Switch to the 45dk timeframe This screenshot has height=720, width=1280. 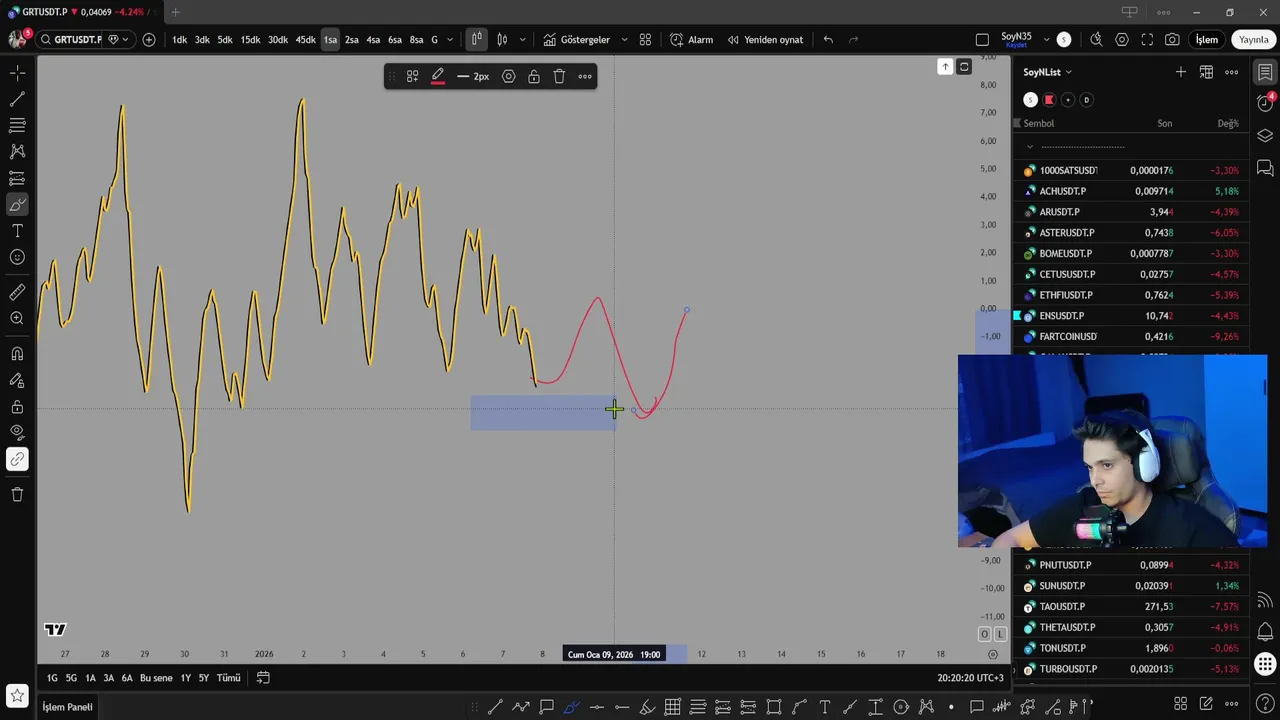(305, 40)
